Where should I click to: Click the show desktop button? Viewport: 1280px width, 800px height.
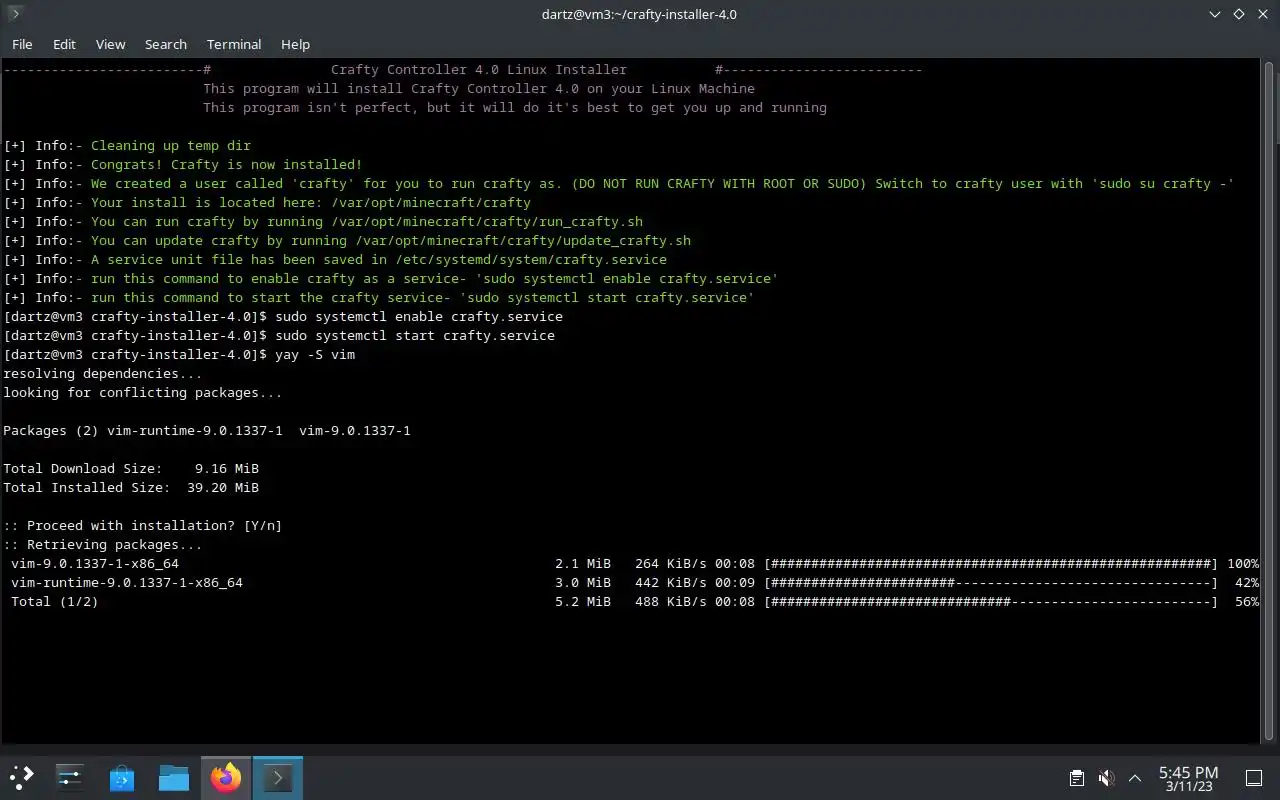pyautogui.click(x=1253, y=778)
